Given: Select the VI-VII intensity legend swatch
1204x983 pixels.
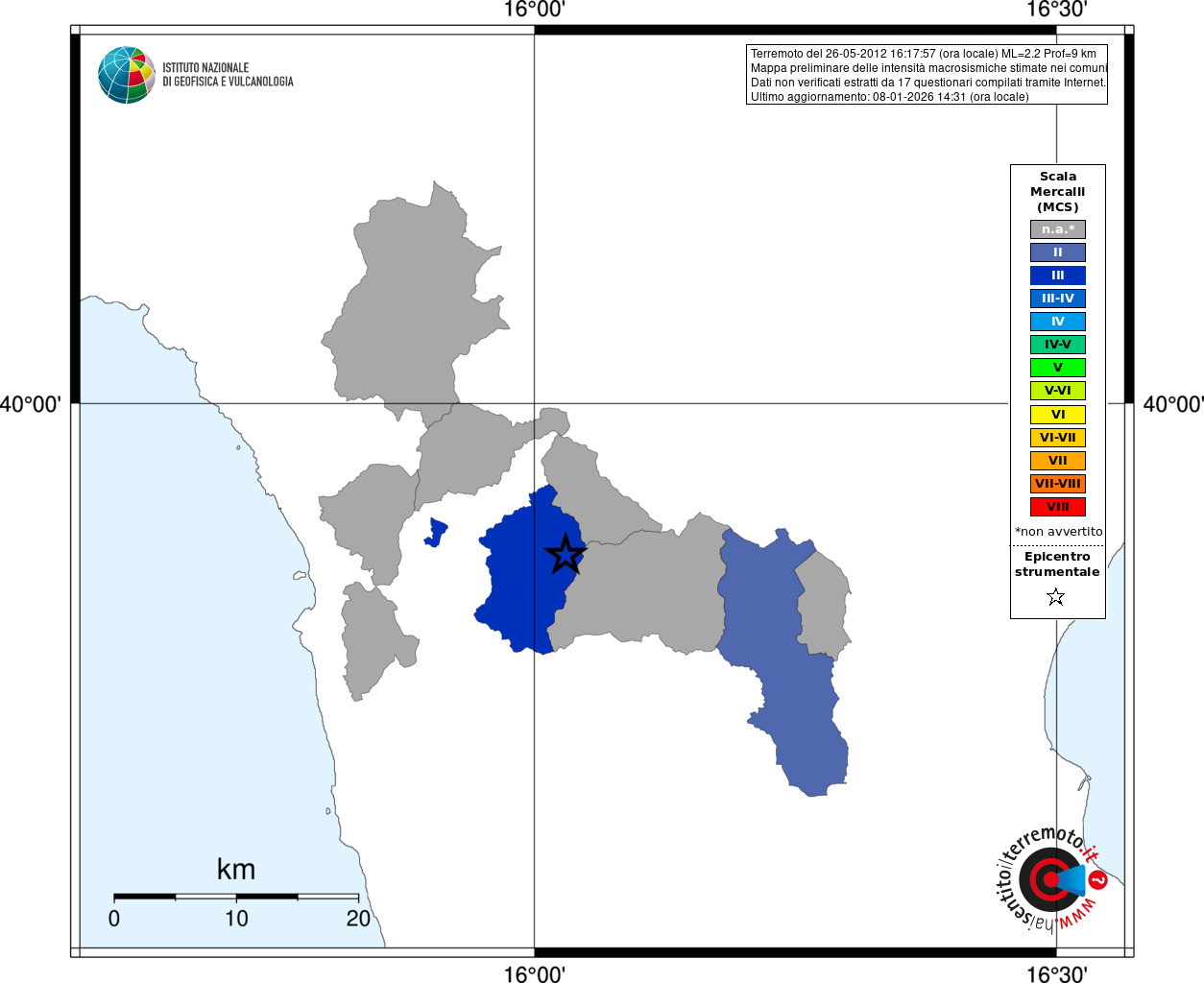Looking at the screenshot, I should click(1057, 438).
